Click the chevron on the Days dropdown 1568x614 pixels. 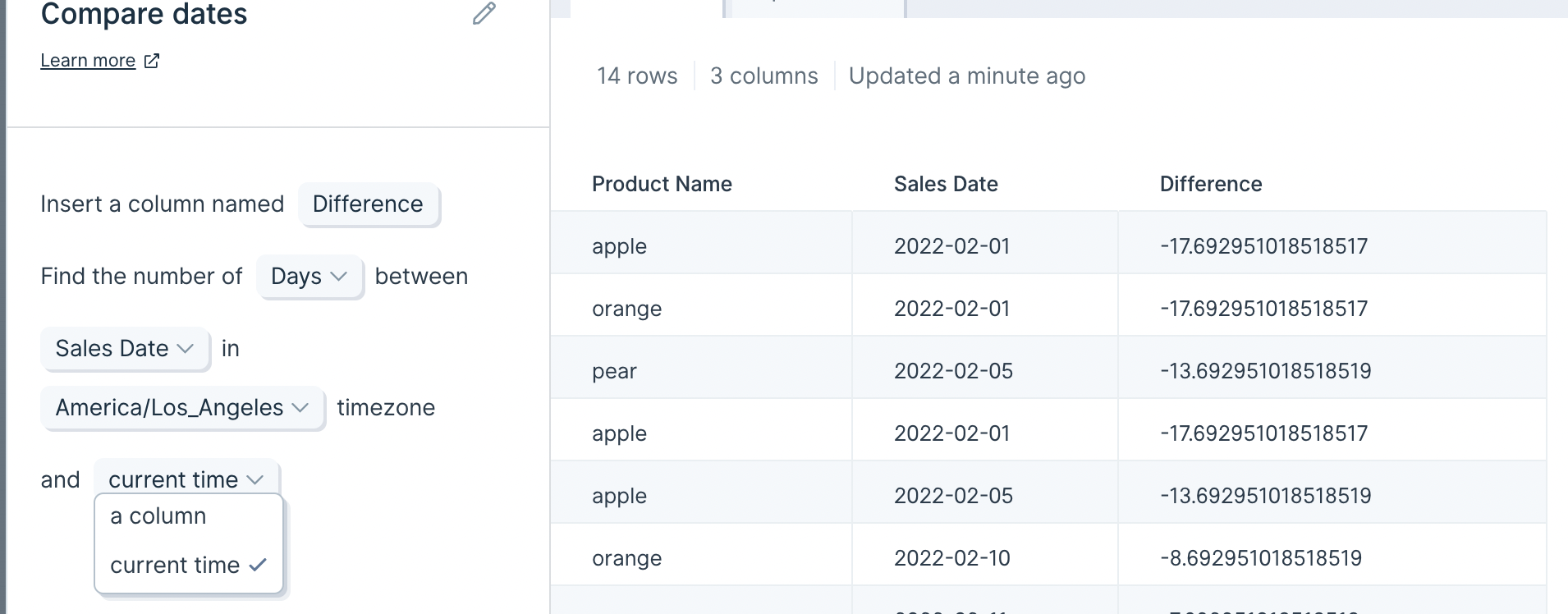338,277
